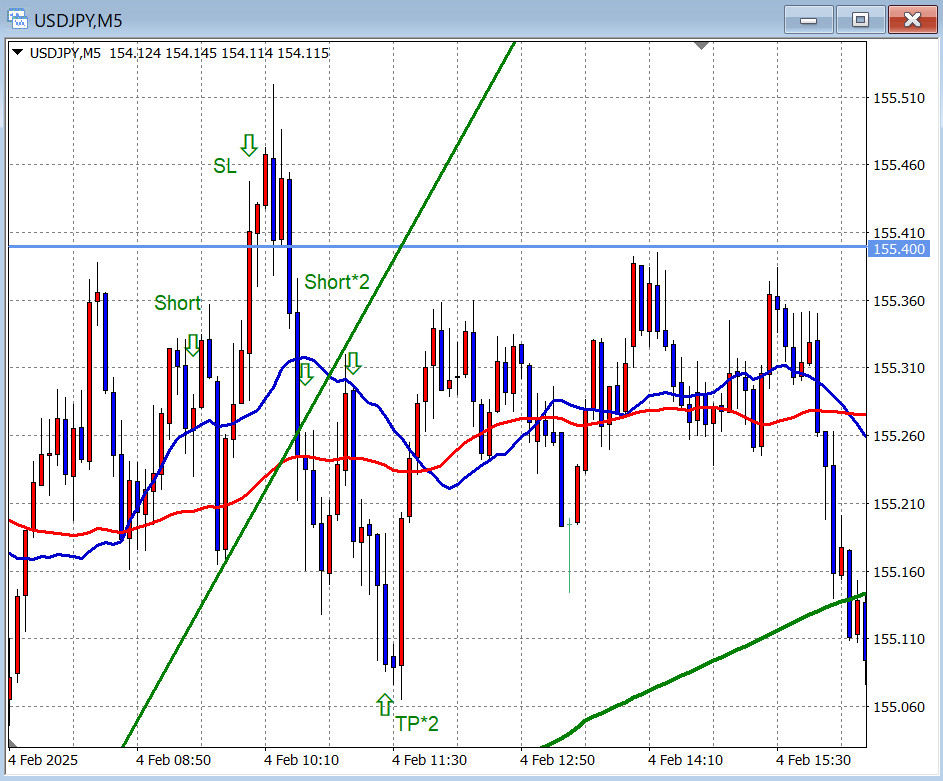Select the green Short text label

coord(177,303)
